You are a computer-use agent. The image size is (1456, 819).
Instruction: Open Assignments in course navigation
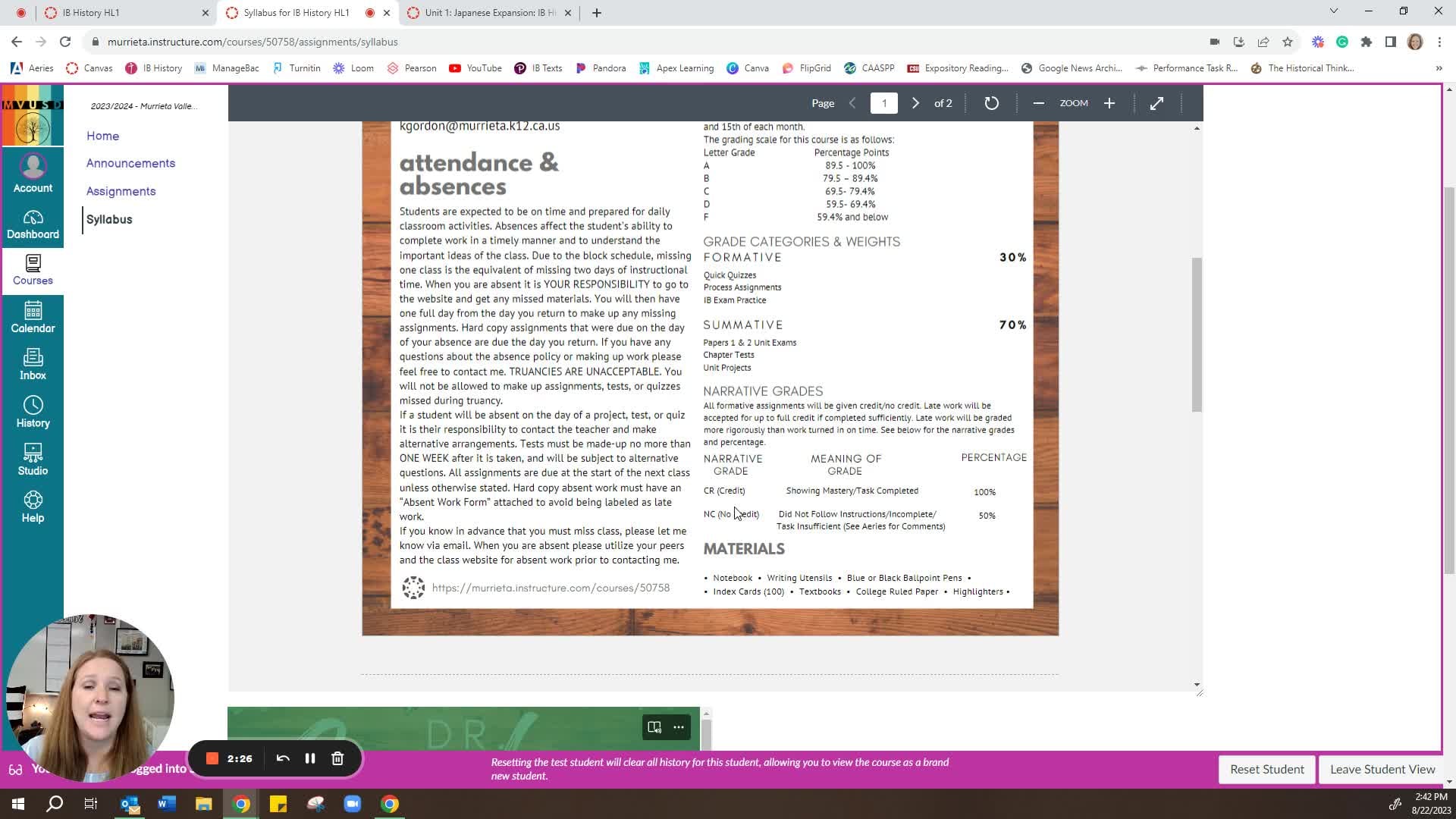click(x=121, y=191)
